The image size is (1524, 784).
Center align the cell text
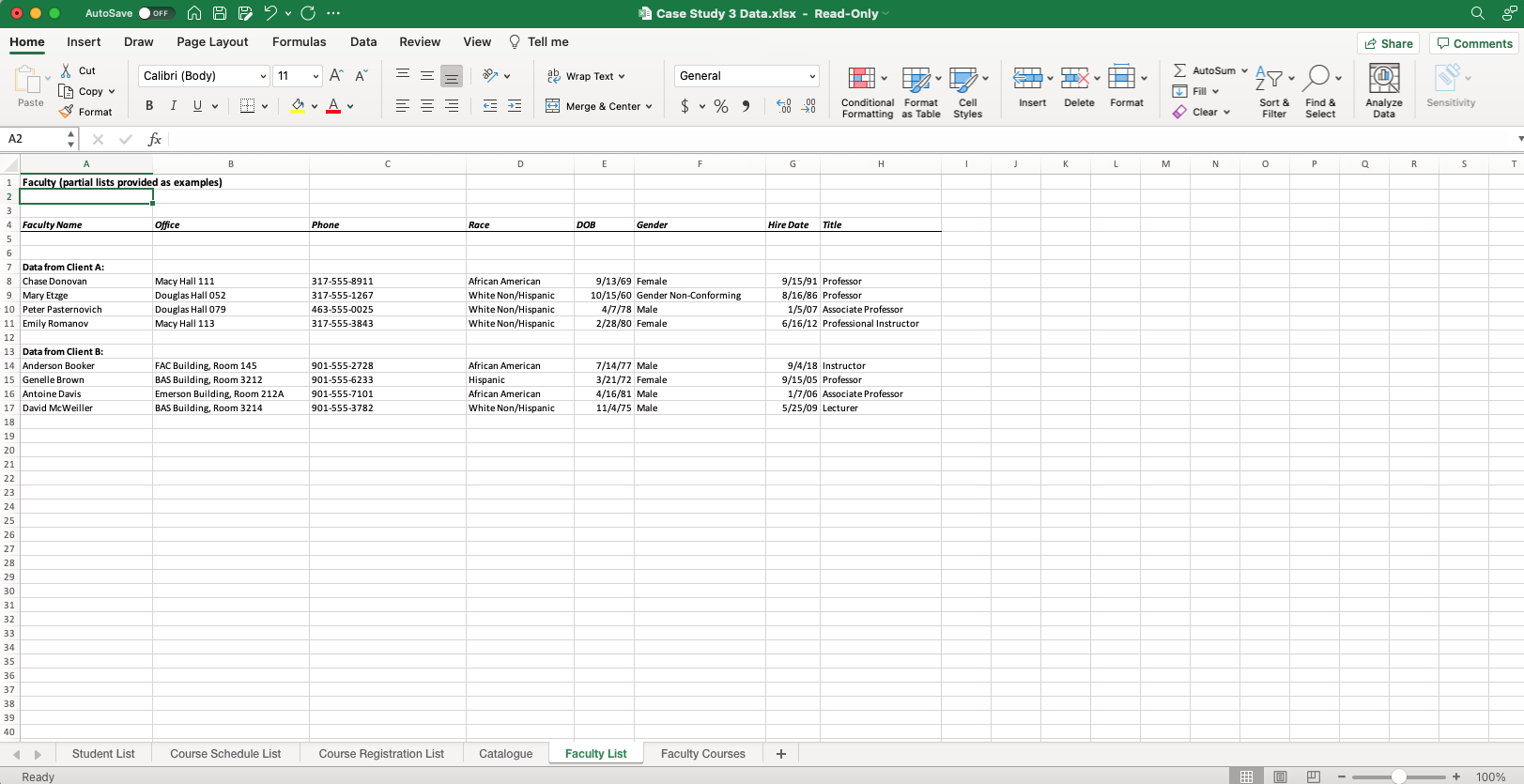[427, 106]
